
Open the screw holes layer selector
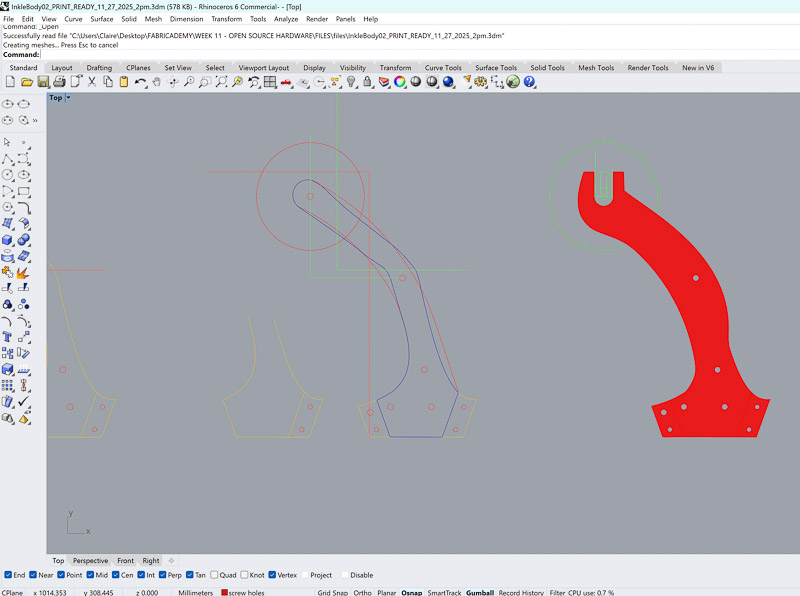point(244,592)
